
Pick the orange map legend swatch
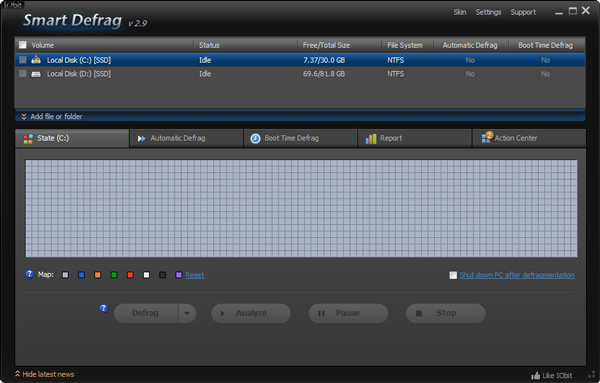[x=98, y=275]
